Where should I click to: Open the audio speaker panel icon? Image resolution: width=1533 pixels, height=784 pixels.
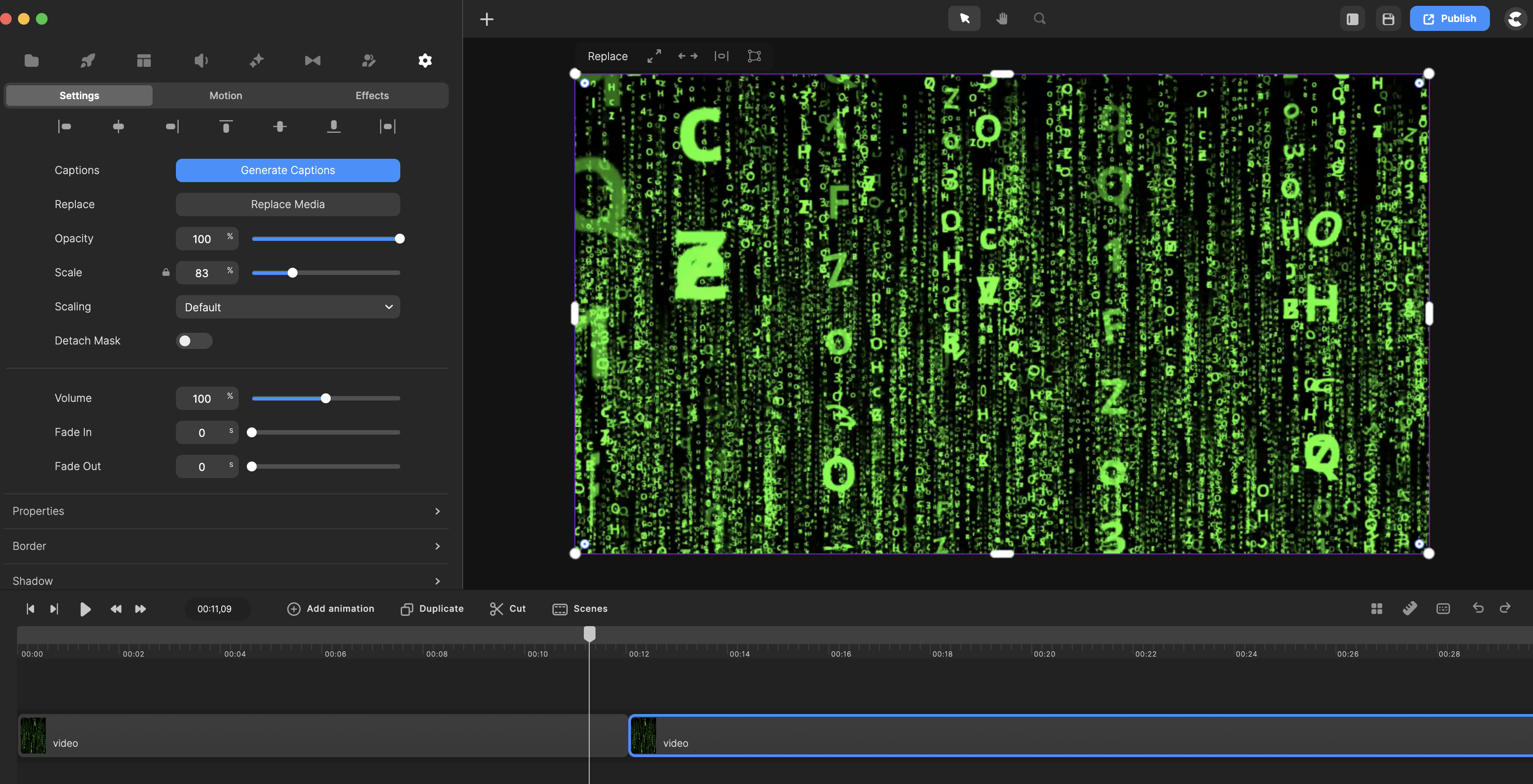pyautogui.click(x=201, y=60)
